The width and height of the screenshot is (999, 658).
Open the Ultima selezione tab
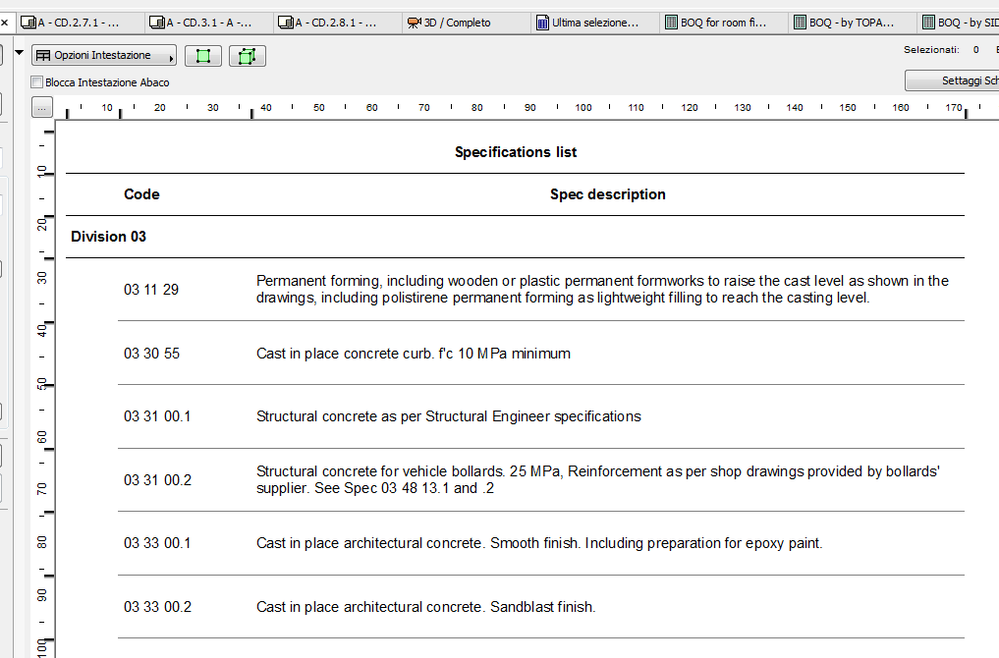(594, 23)
